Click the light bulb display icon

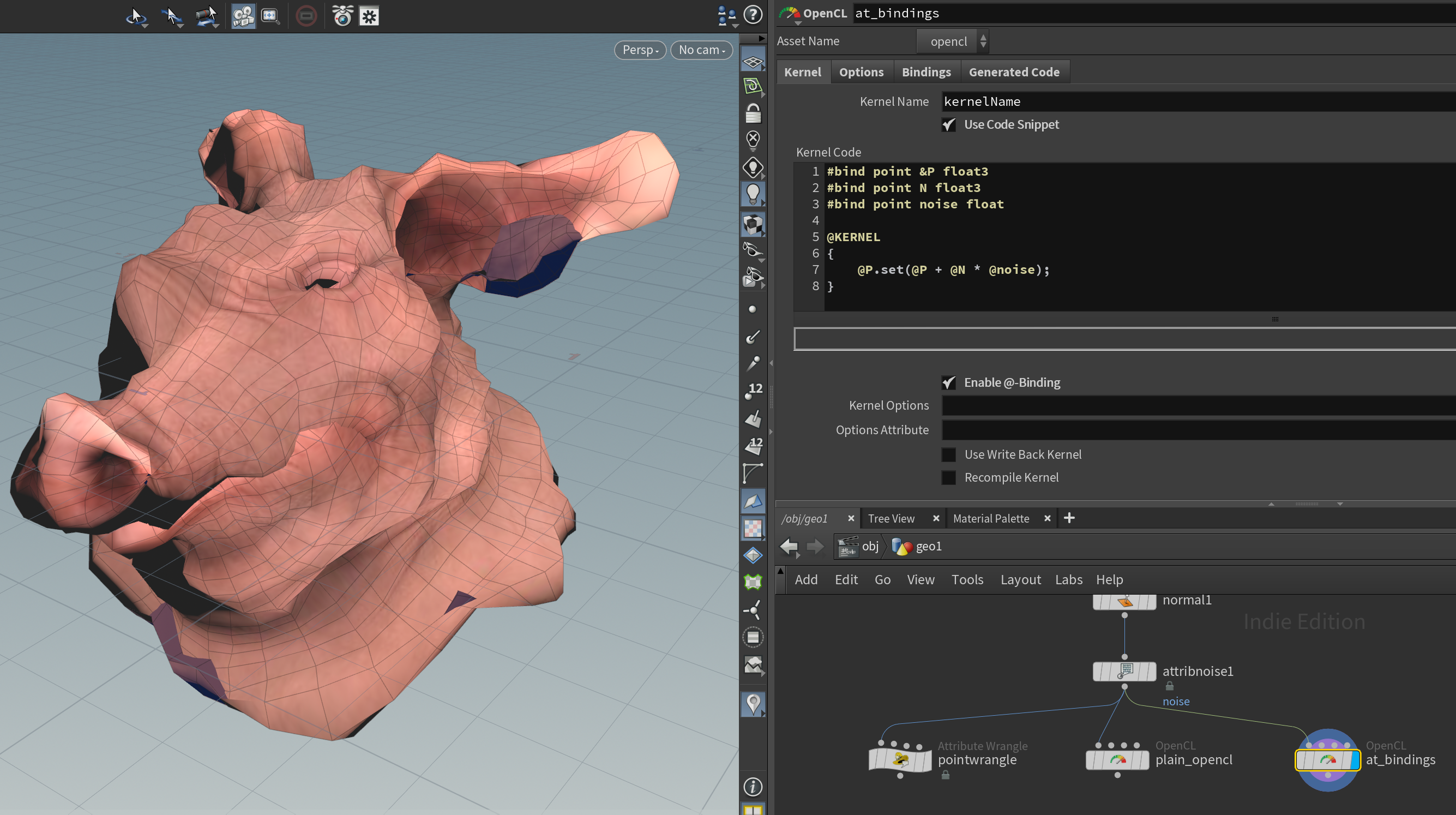pos(753,194)
